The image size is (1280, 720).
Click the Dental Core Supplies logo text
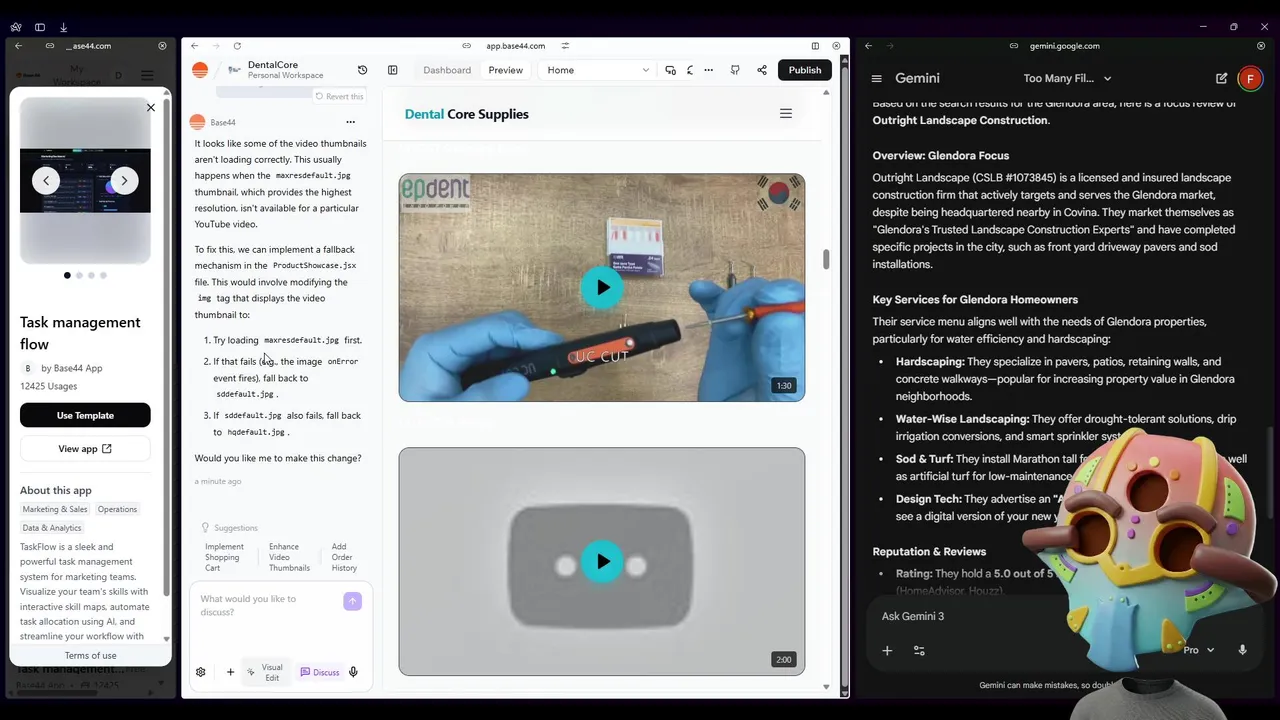tap(466, 114)
